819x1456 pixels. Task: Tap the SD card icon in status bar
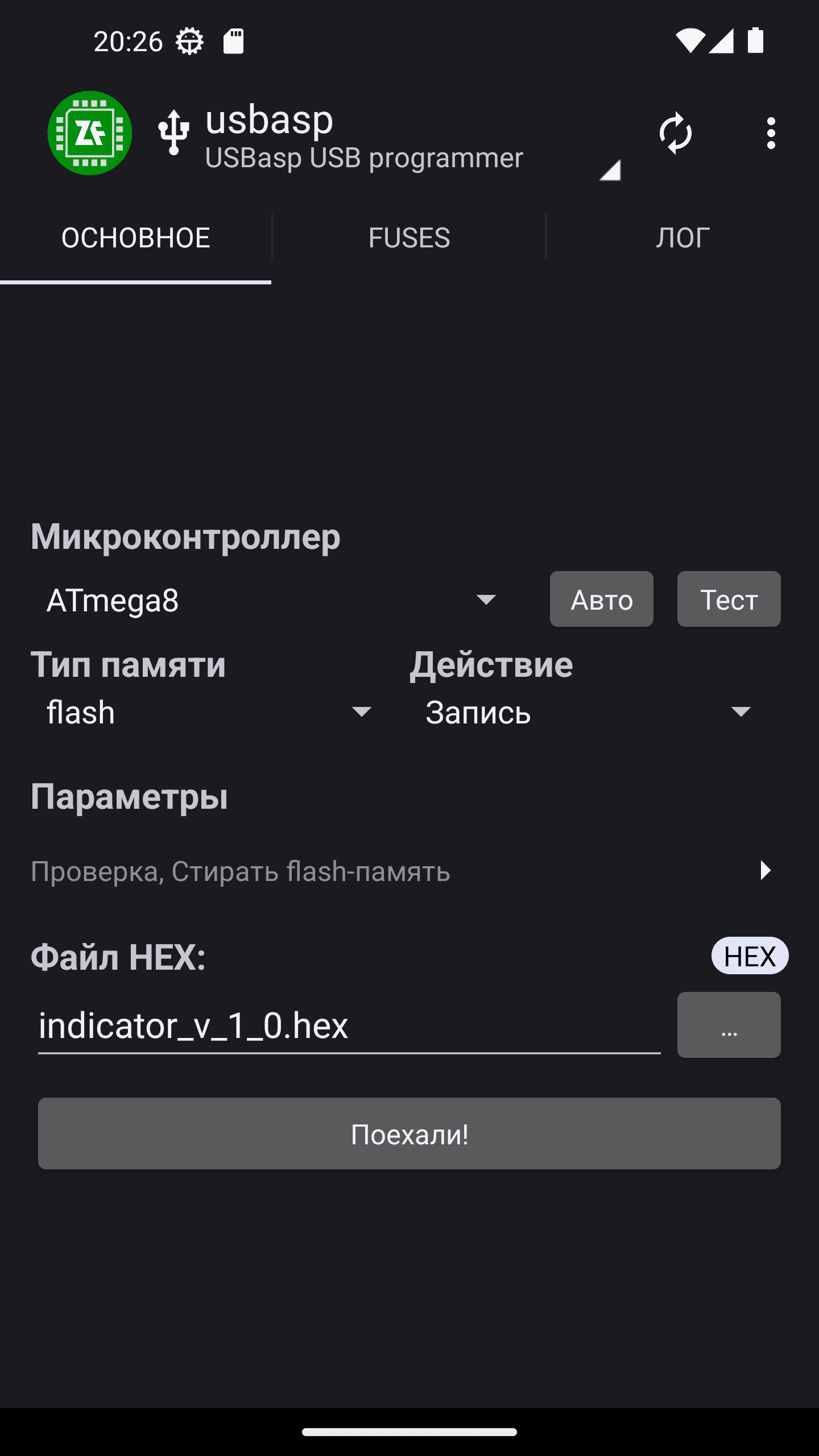tap(233, 42)
